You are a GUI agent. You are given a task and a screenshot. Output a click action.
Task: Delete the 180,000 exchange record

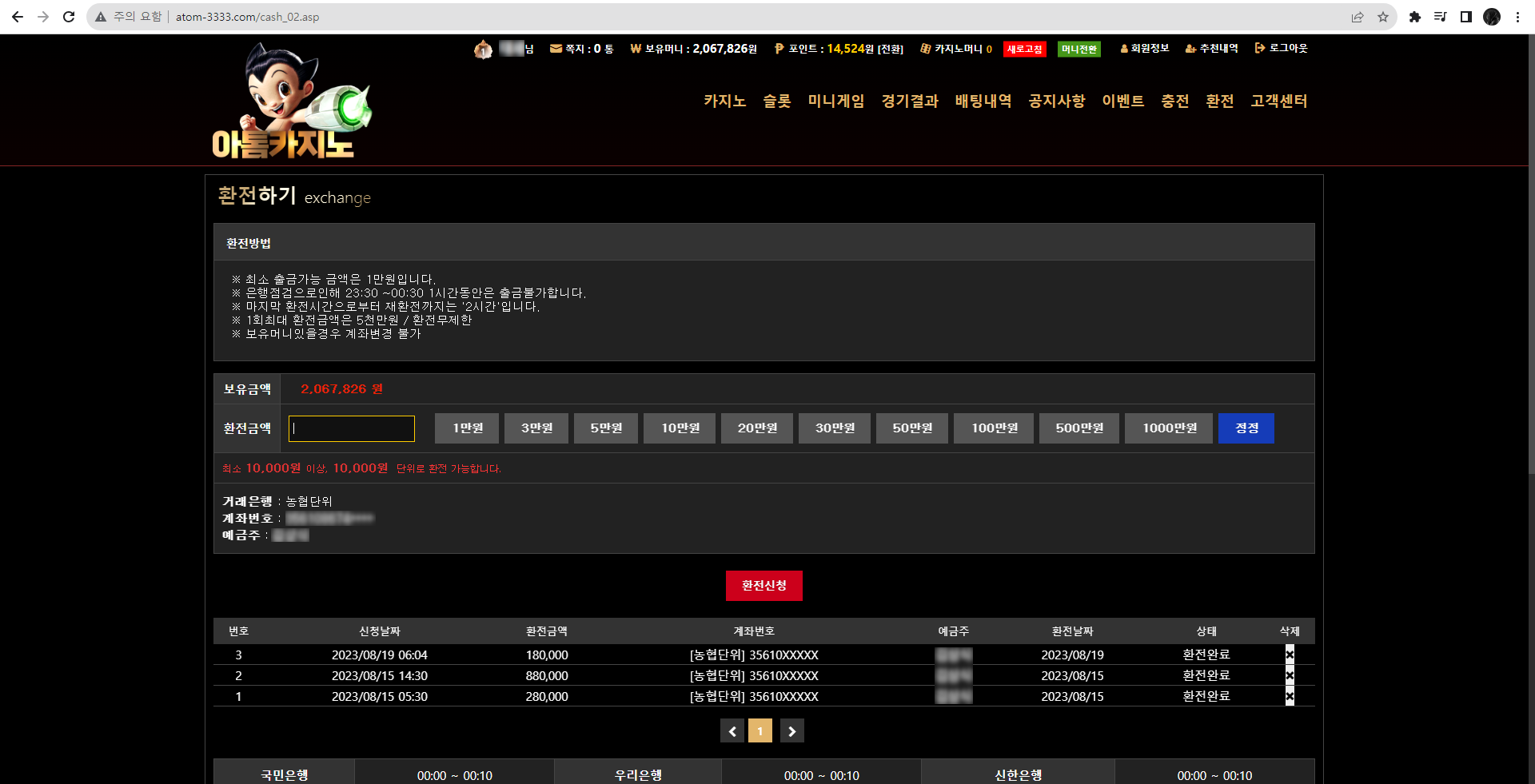tap(1290, 655)
